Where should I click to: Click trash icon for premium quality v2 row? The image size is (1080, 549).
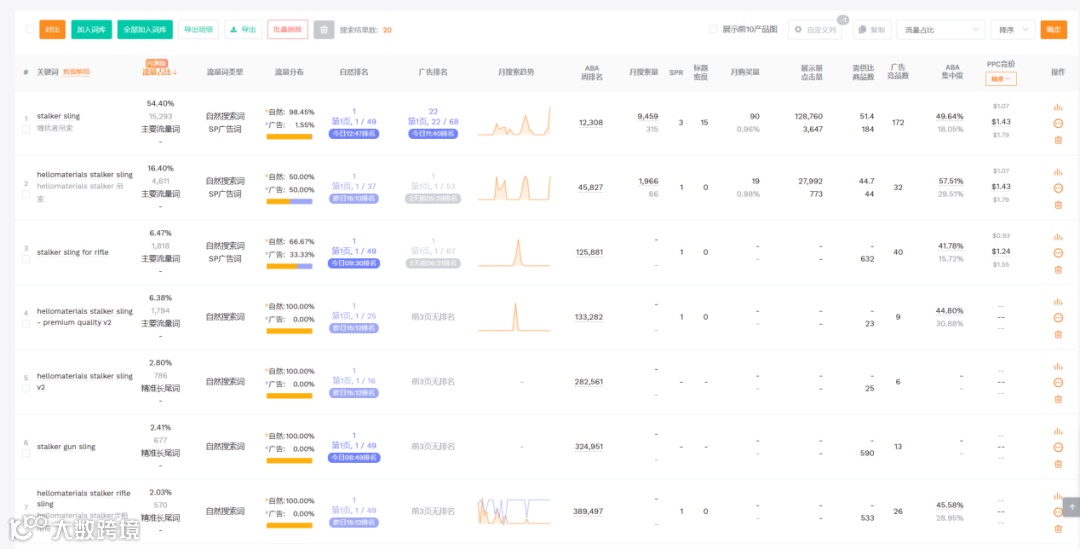1058,334
